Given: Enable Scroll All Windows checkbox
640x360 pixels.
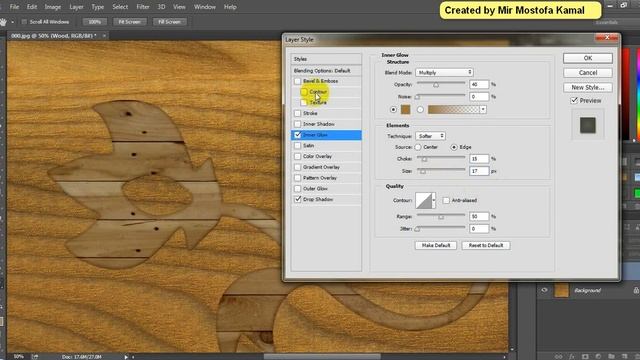Looking at the screenshot, I should 24,22.
